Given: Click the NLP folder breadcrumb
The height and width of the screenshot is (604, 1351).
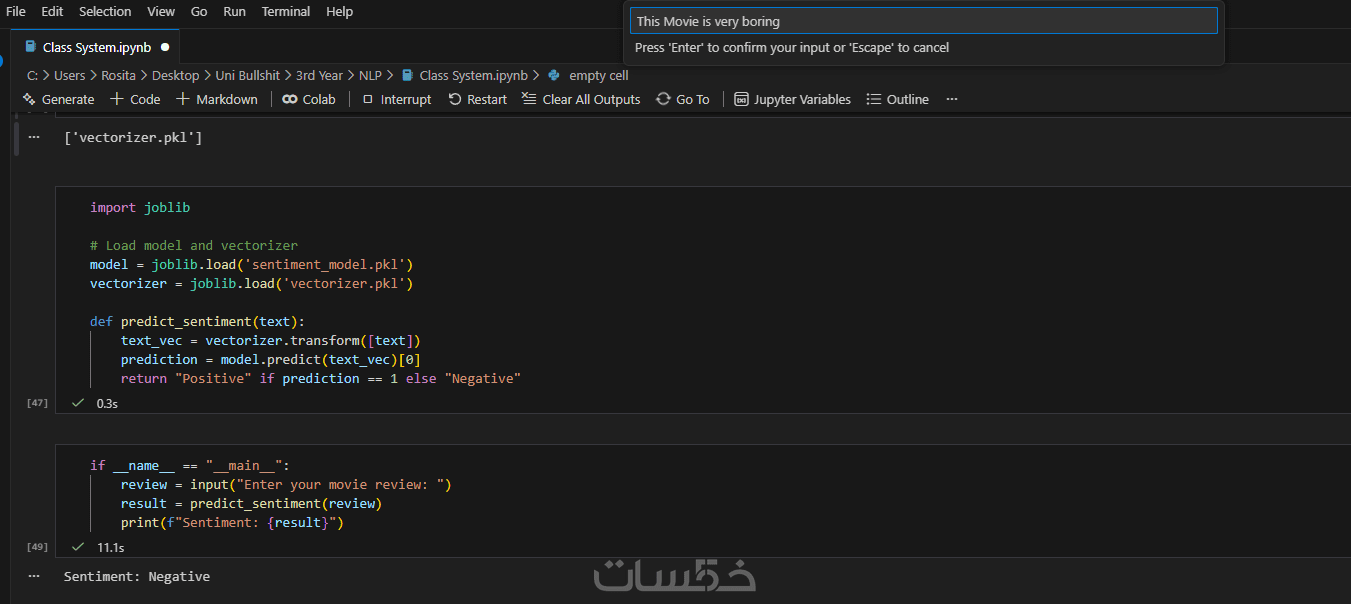Looking at the screenshot, I should 370,75.
